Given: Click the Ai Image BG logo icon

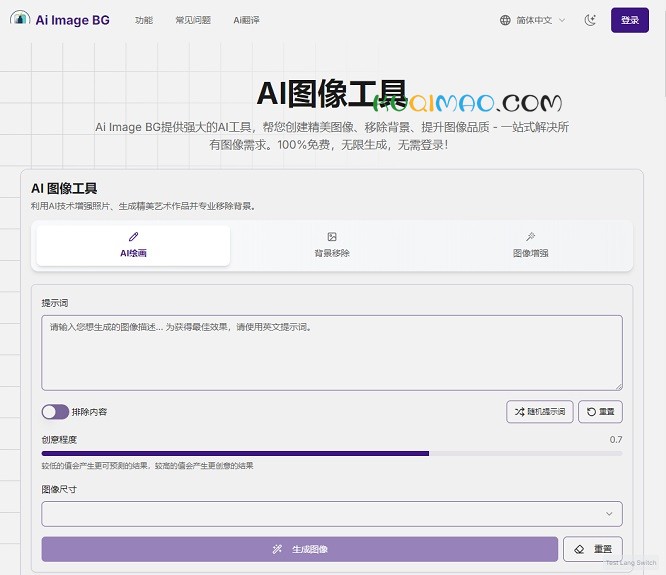Looking at the screenshot, I should 20,19.
